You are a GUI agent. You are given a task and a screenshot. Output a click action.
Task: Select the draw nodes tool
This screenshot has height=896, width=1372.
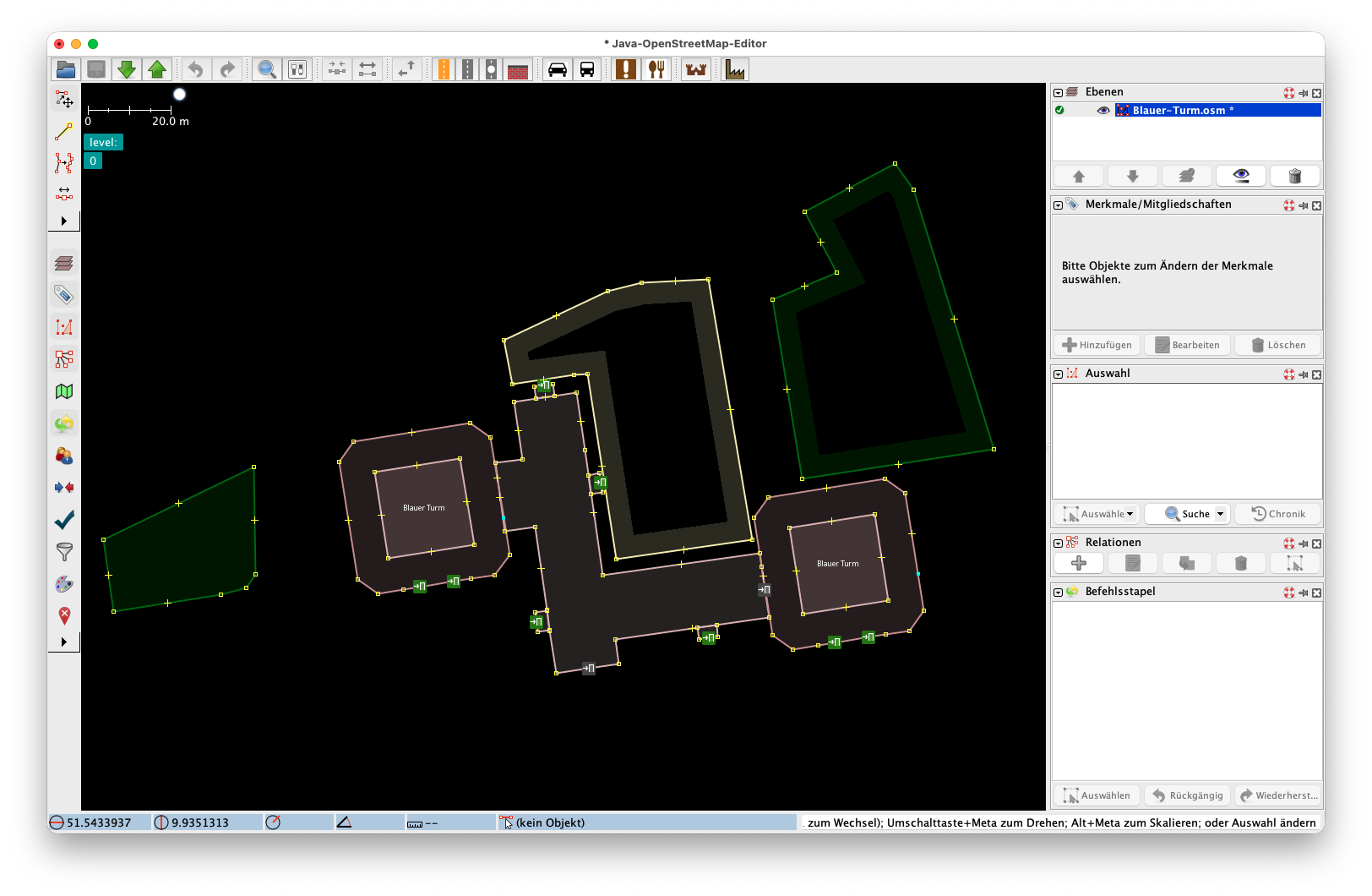[64, 132]
